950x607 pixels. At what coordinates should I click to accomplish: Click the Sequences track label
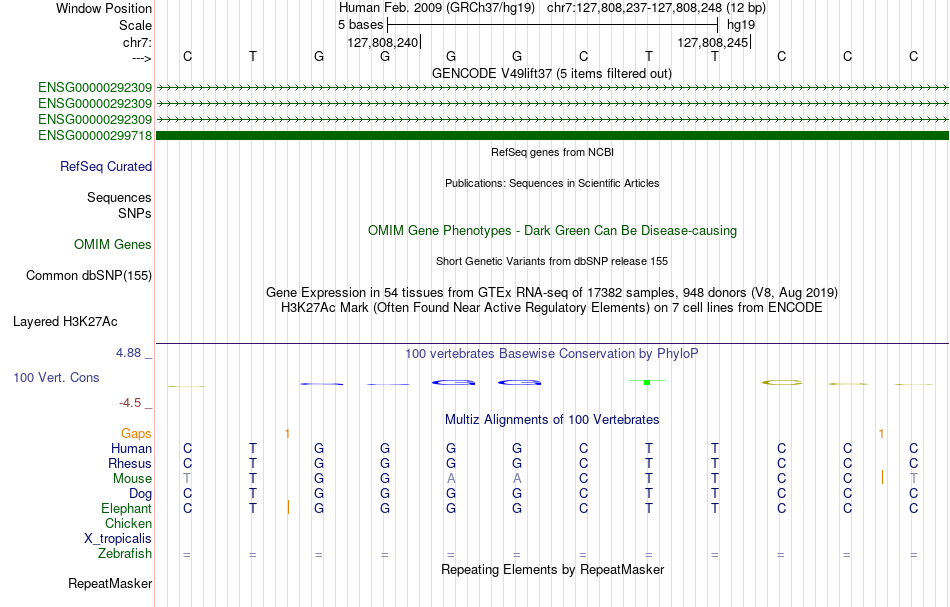tap(119, 197)
